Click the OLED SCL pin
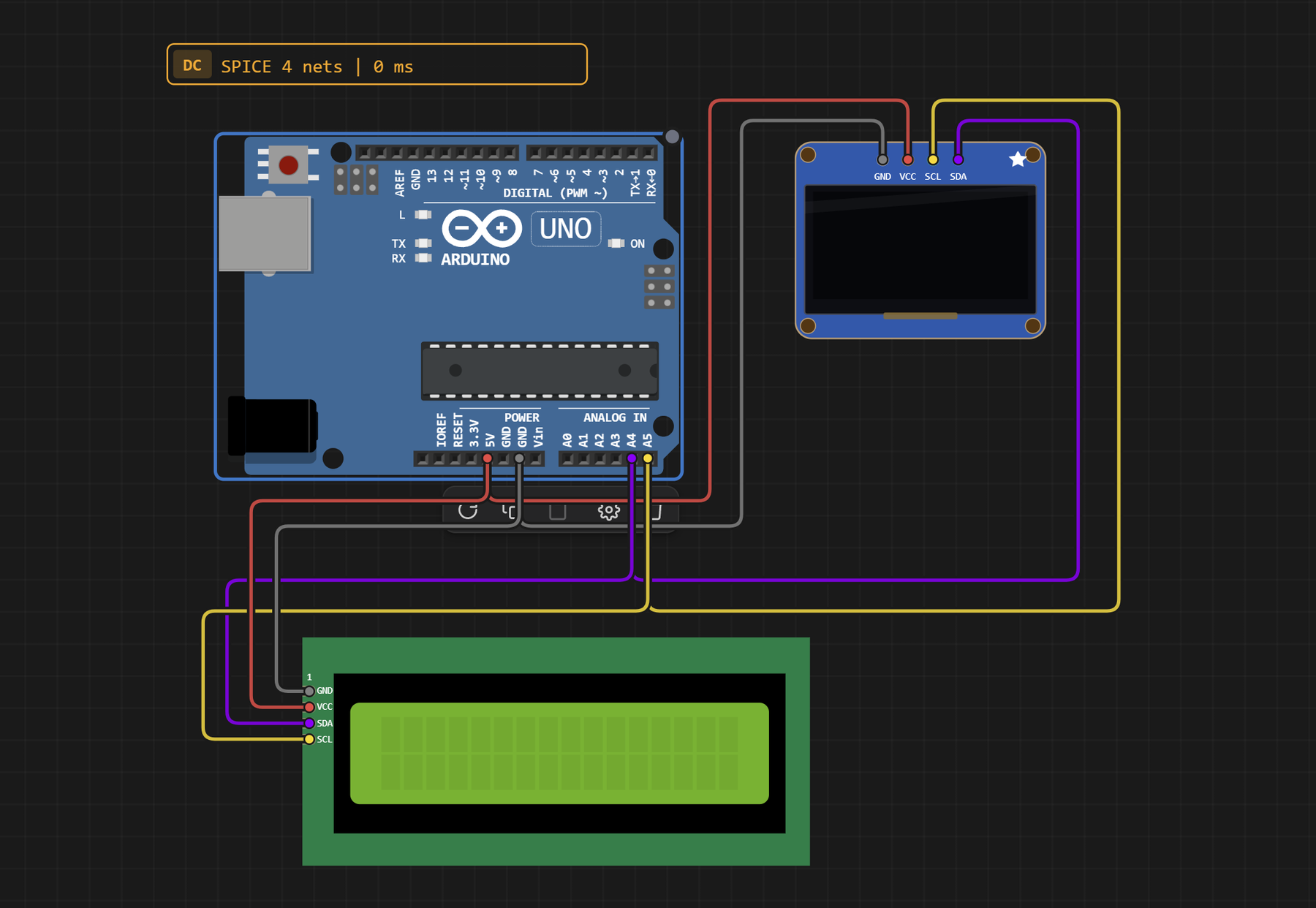 click(933, 159)
